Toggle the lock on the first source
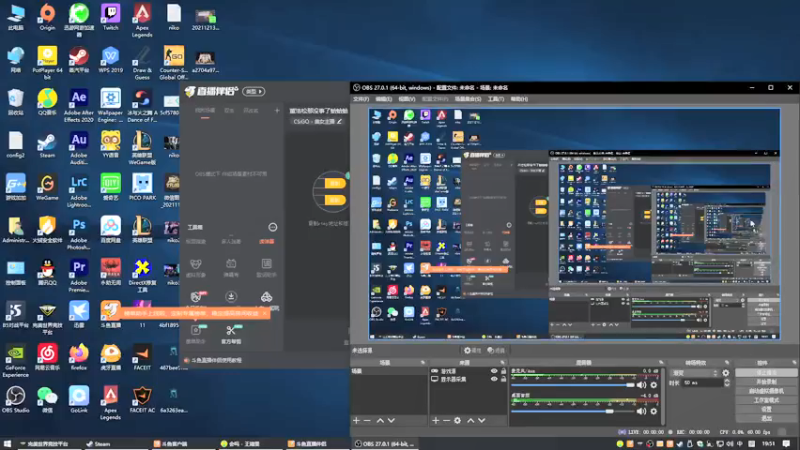The height and width of the screenshot is (450, 800). [x=504, y=371]
